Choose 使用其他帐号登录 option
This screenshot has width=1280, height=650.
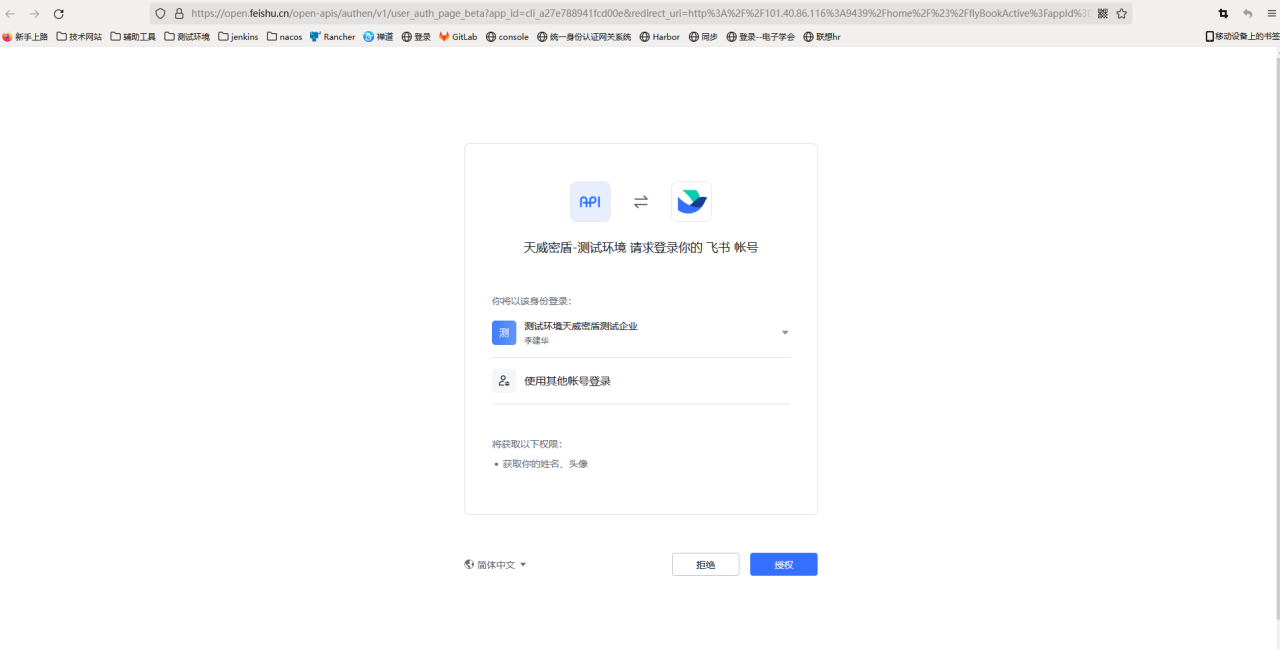pyautogui.click(x=641, y=381)
